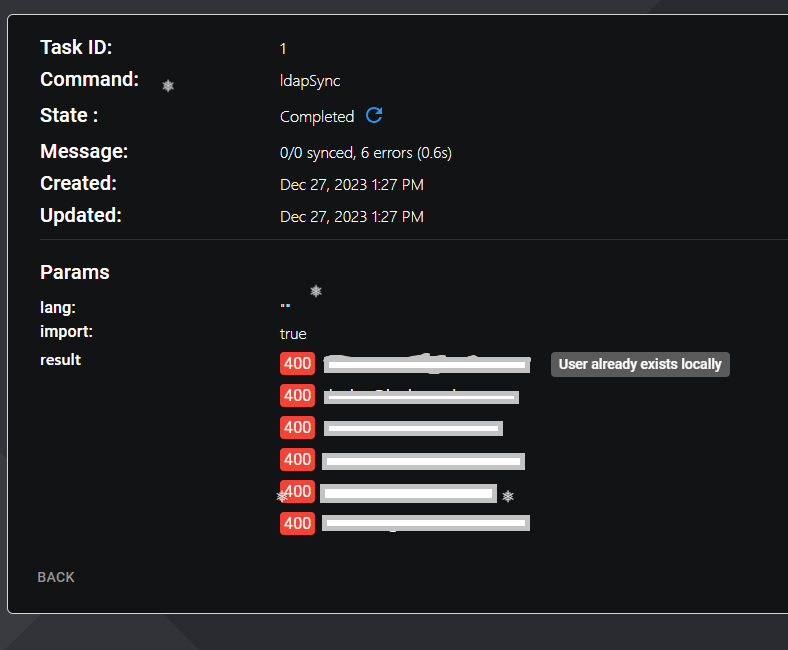Click the fifth red 400 badge
This screenshot has width=788, height=650.
298,491
